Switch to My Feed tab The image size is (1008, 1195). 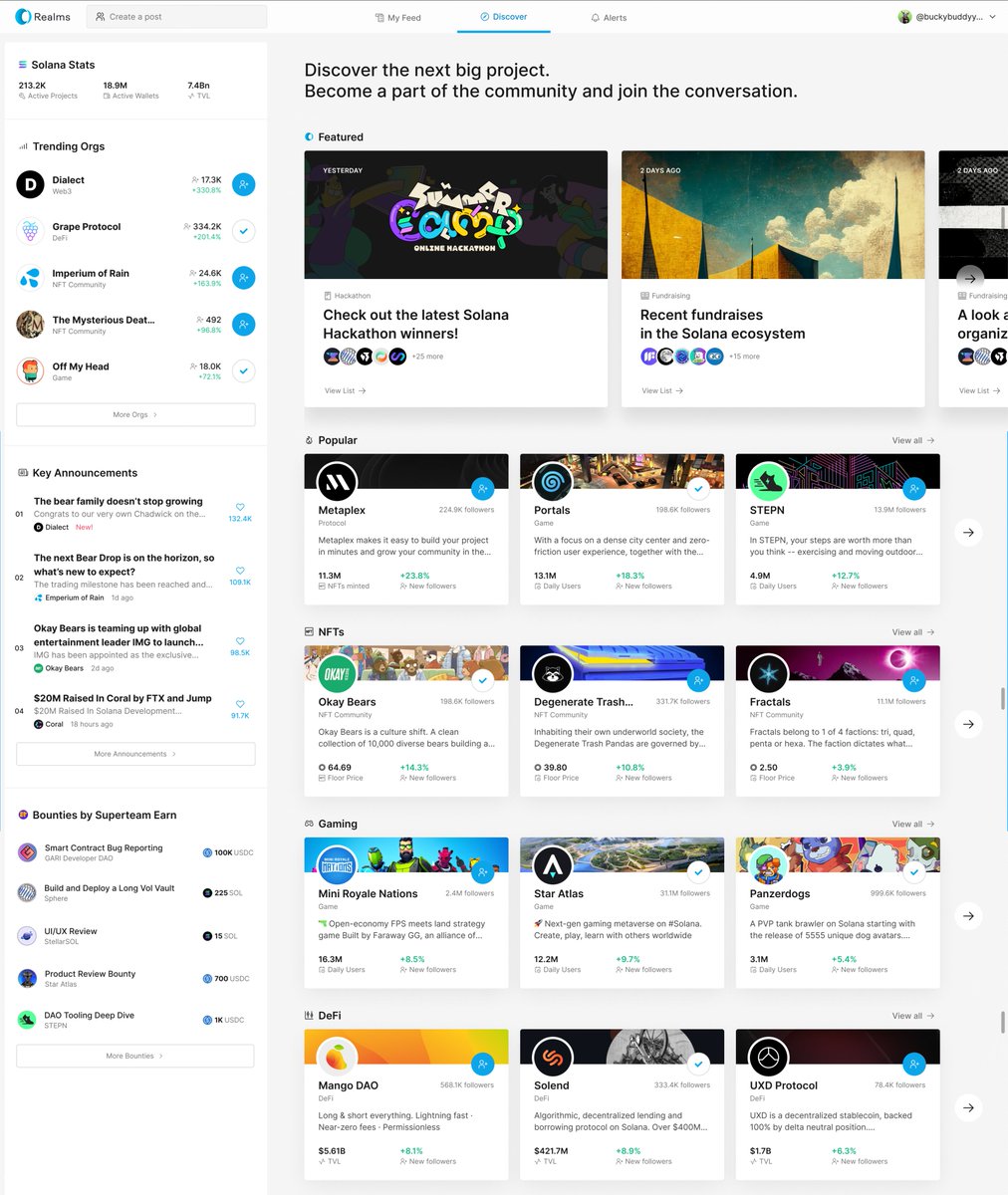click(x=397, y=18)
